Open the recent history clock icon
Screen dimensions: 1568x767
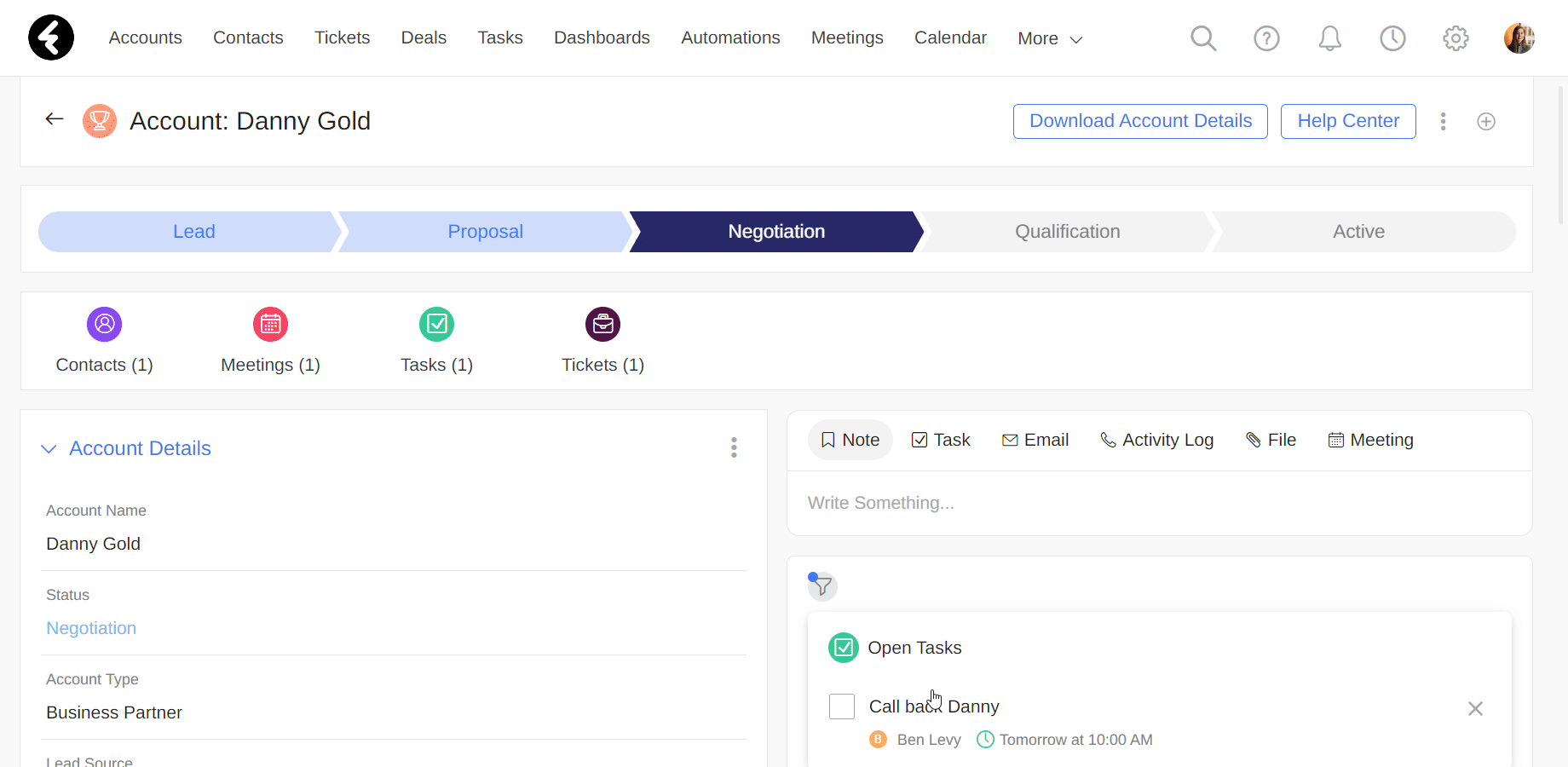click(1392, 38)
